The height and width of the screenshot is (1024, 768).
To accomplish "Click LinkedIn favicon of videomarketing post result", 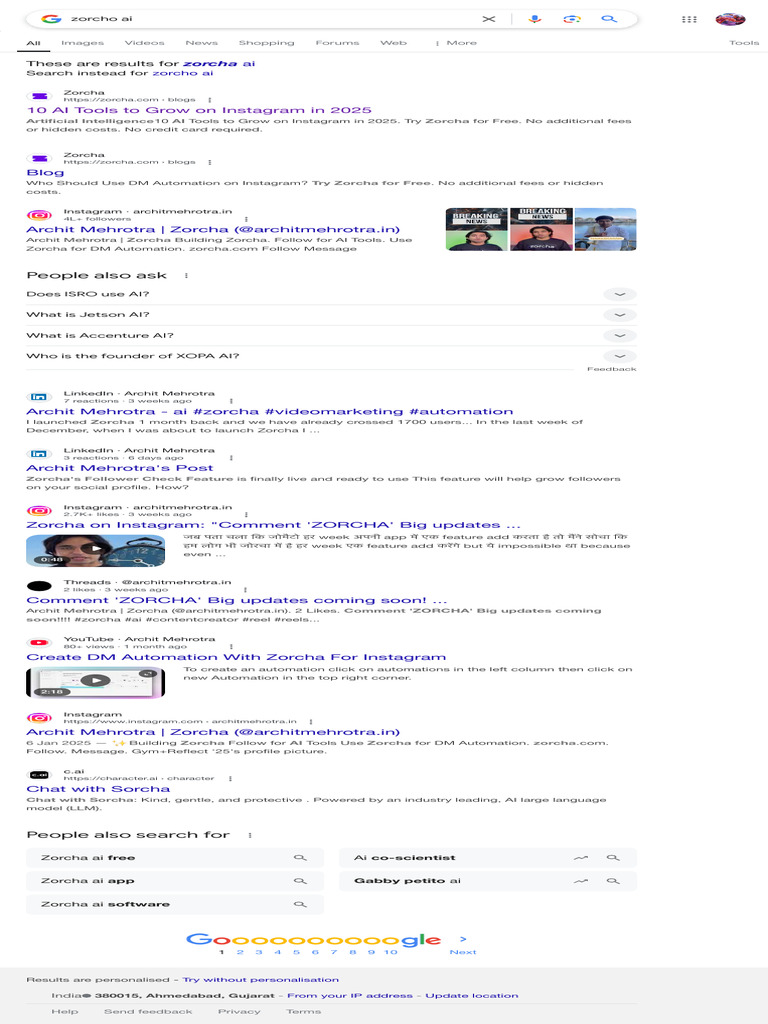I will (x=39, y=397).
